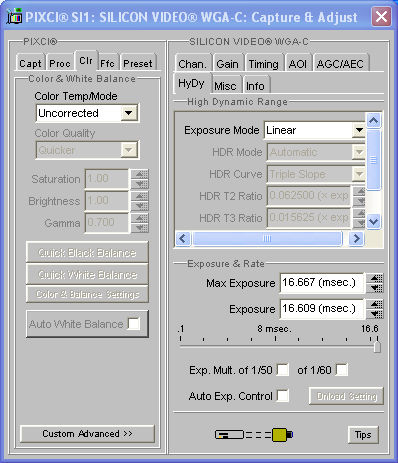Click the HDR T3 Ratio field

coord(309,218)
